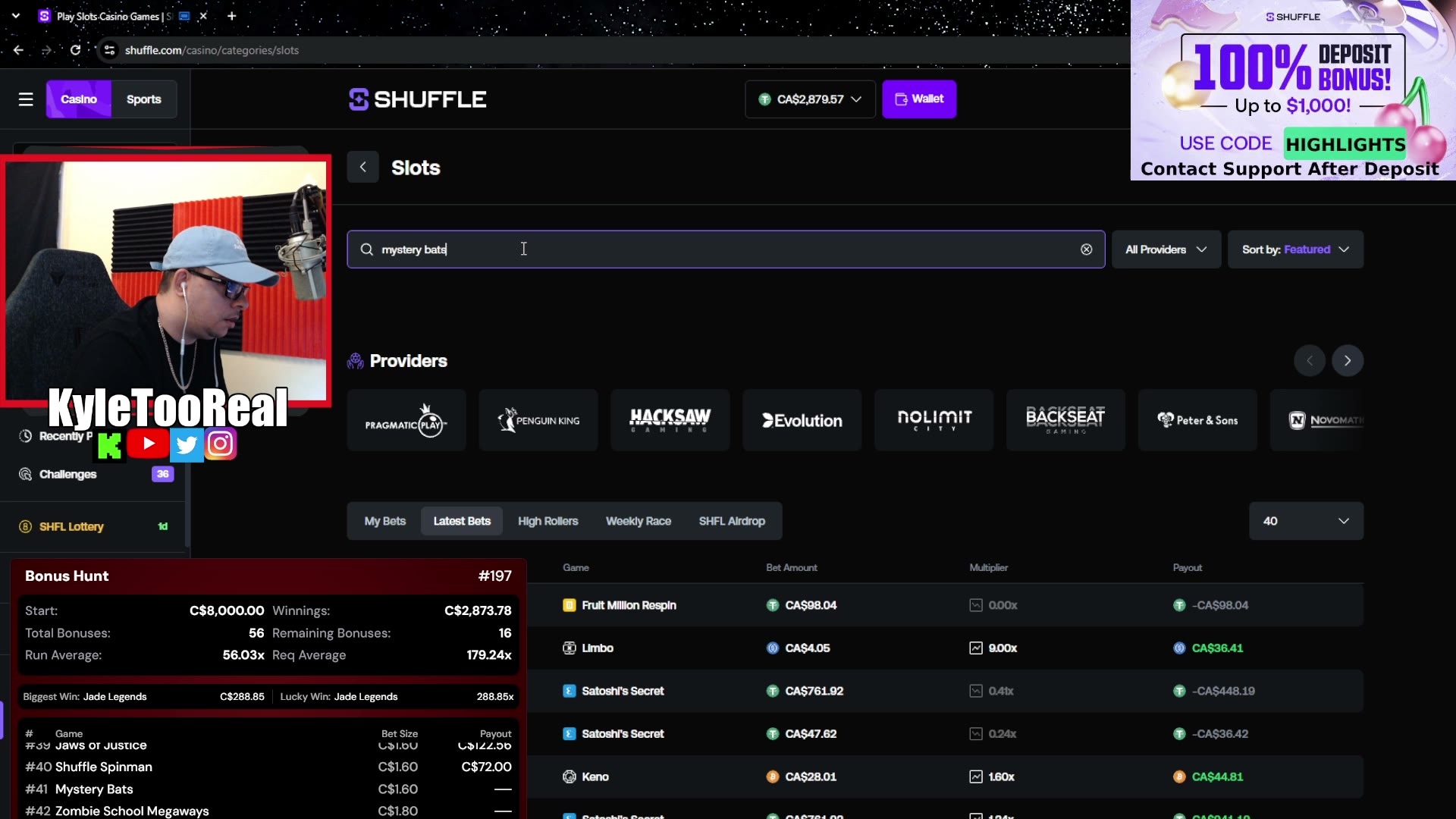The width and height of the screenshot is (1456, 819).
Task: Open the 40 rows count dropdown
Action: [x=1306, y=521]
